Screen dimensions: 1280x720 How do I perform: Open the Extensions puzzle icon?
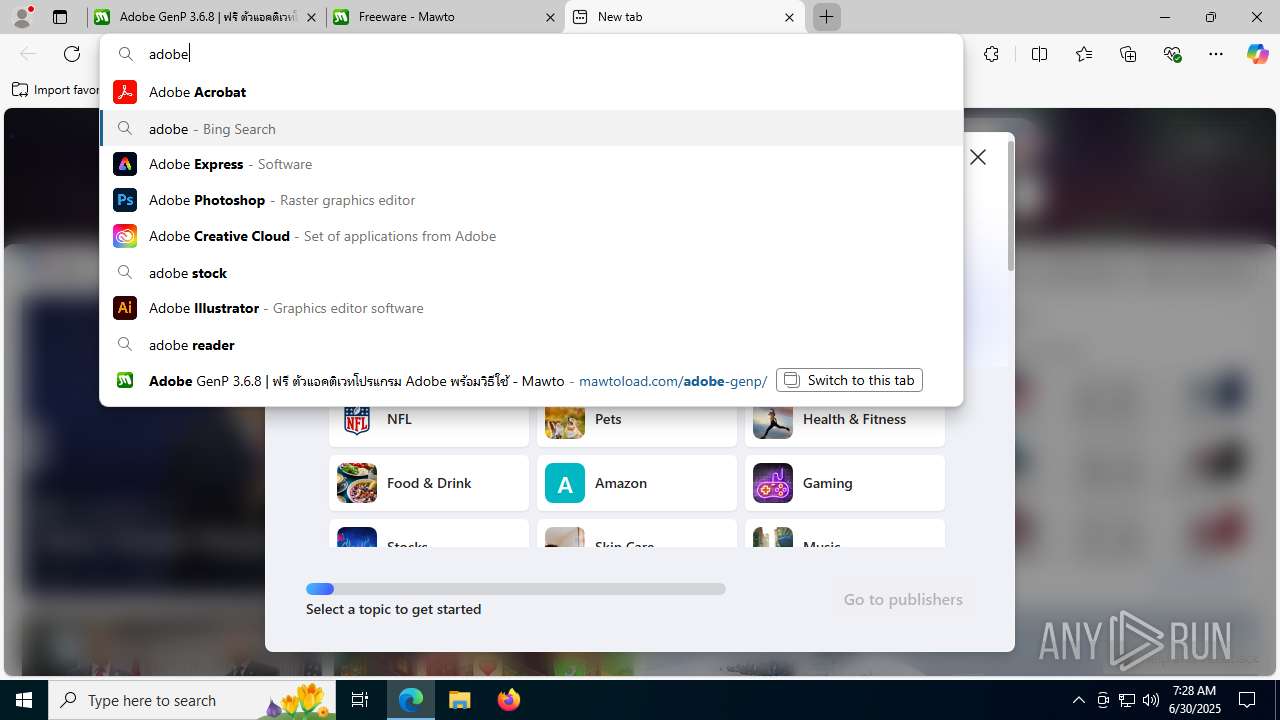point(991,54)
